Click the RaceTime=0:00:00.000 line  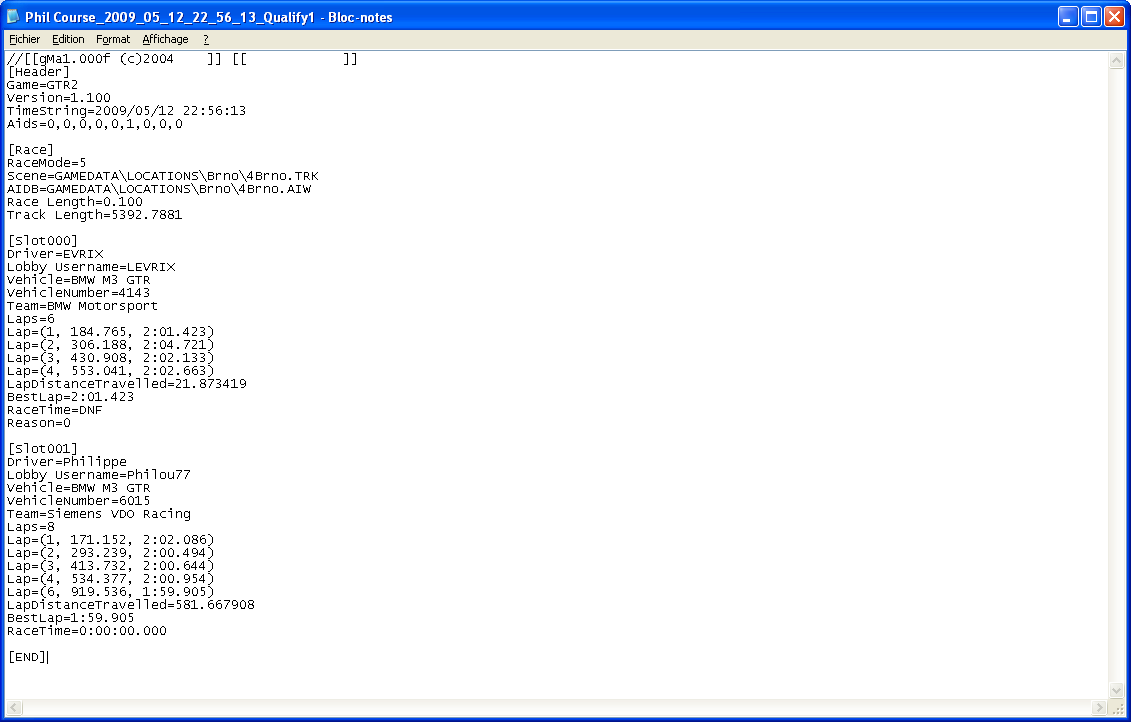click(87, 630)
